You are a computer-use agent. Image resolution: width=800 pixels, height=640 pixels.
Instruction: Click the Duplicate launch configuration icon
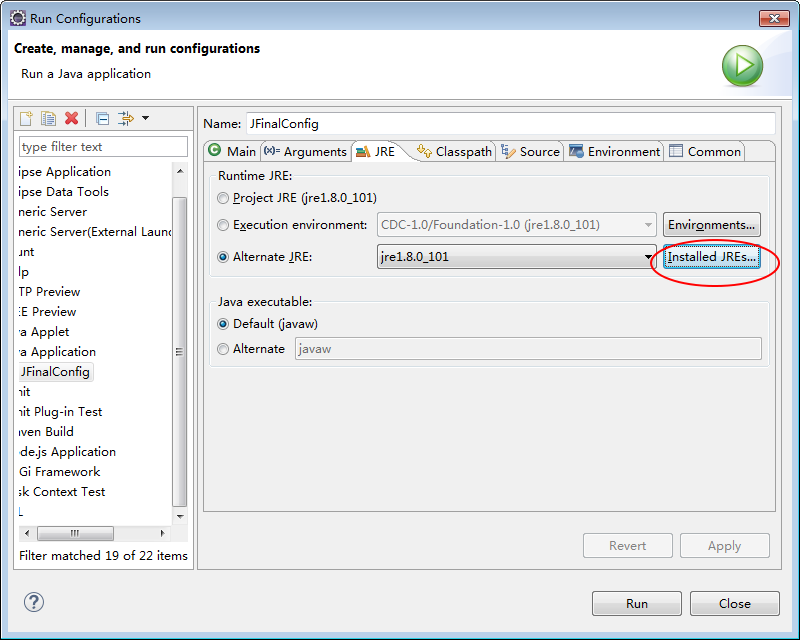(48, 118)
